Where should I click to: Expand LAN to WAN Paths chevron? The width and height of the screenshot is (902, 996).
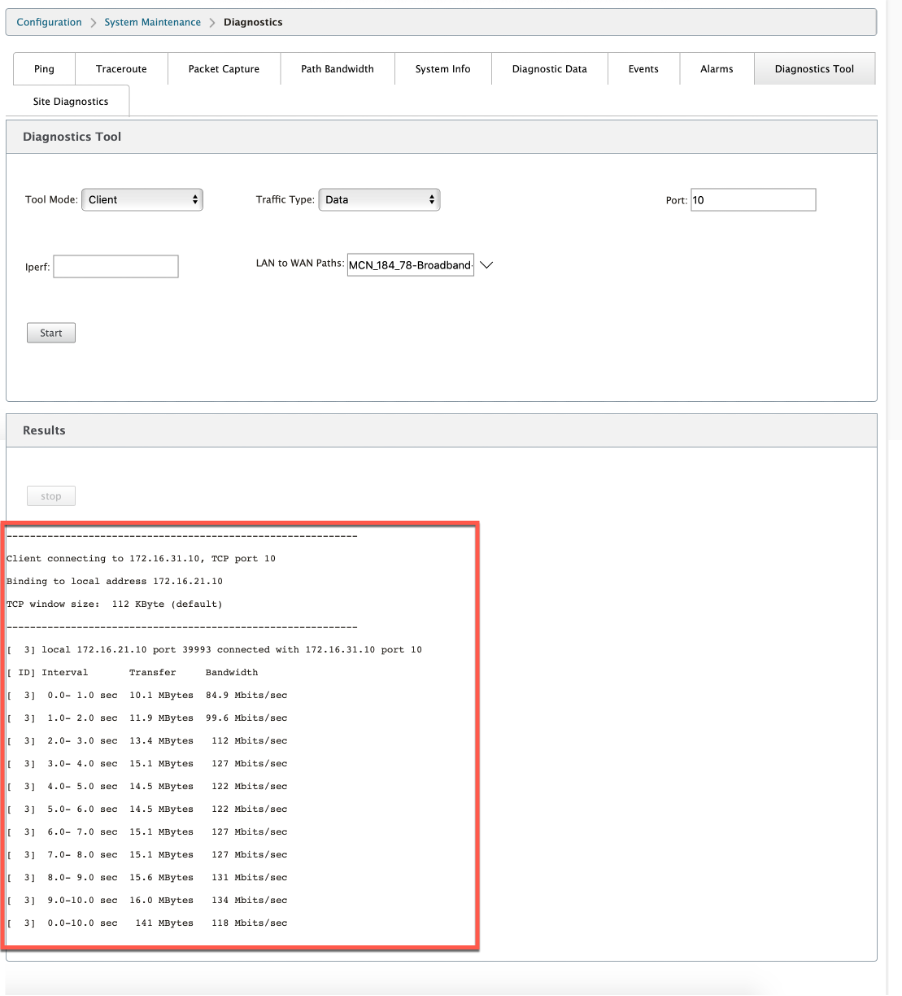click(487, 265)
